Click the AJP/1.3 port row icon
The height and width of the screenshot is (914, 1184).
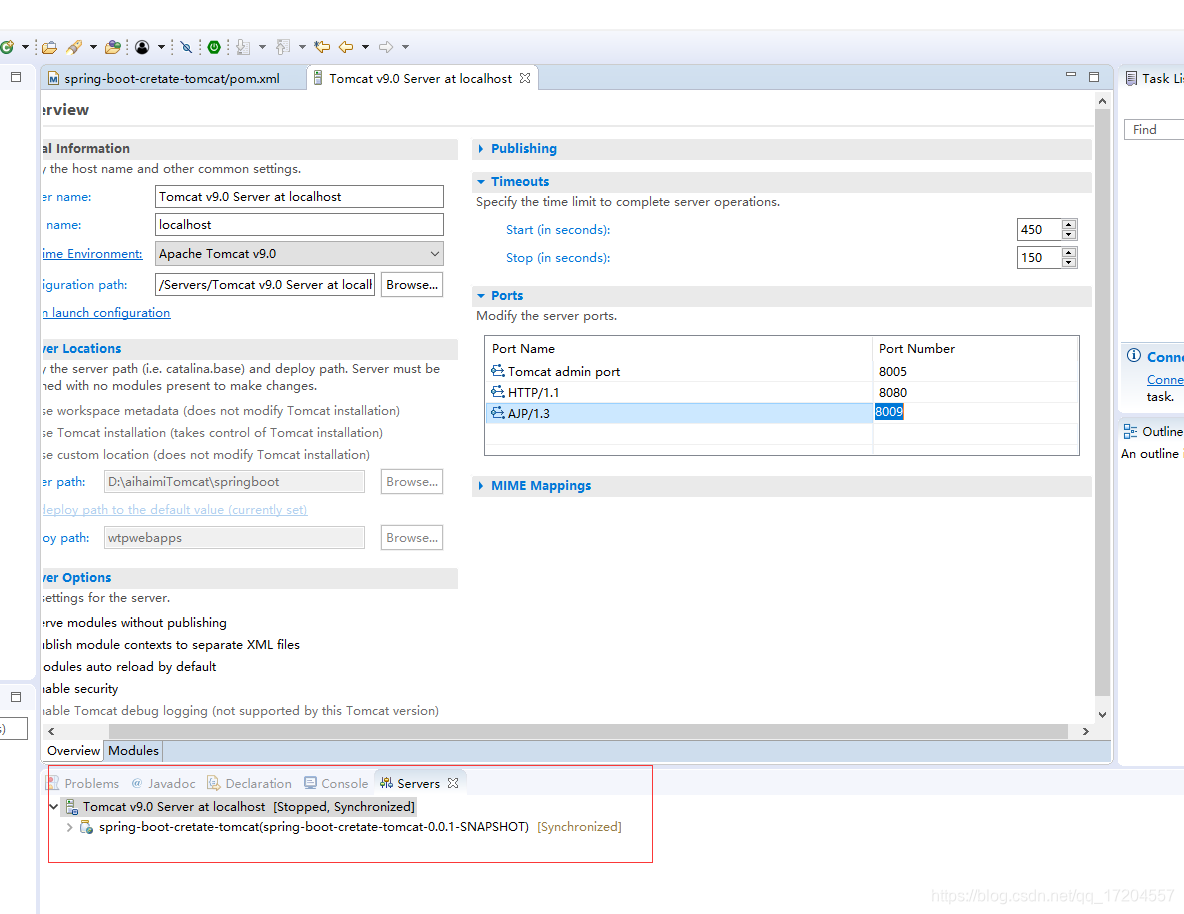pos(498,412)
